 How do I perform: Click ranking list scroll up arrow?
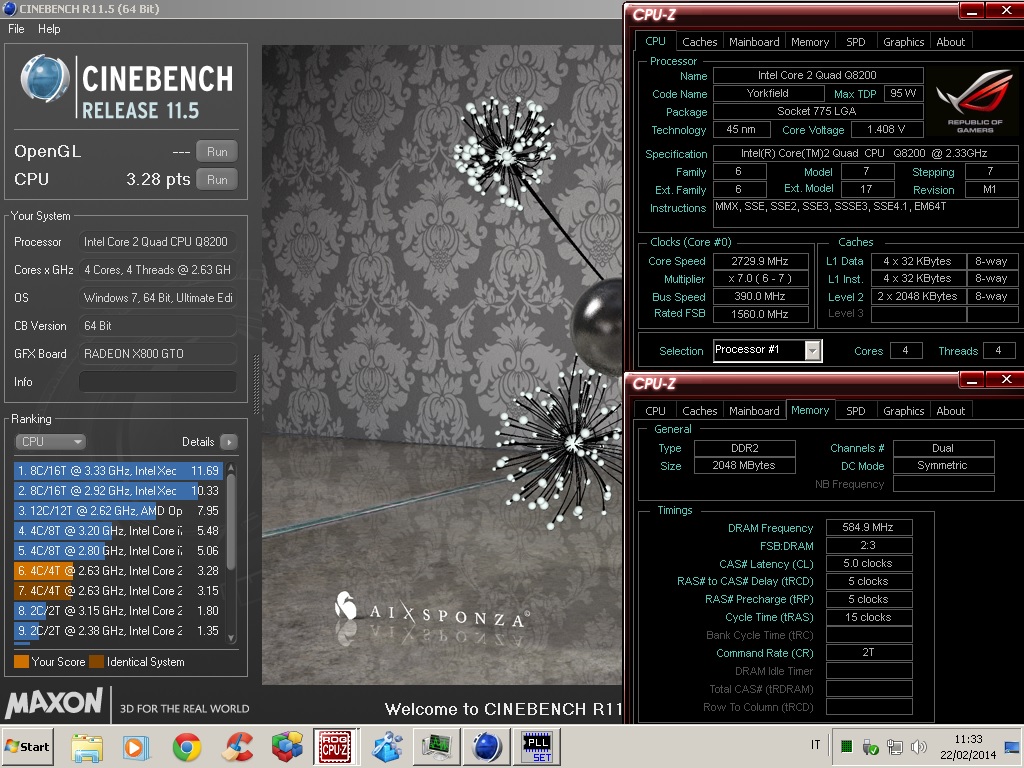pyautogui.click(x=231, y=468)
